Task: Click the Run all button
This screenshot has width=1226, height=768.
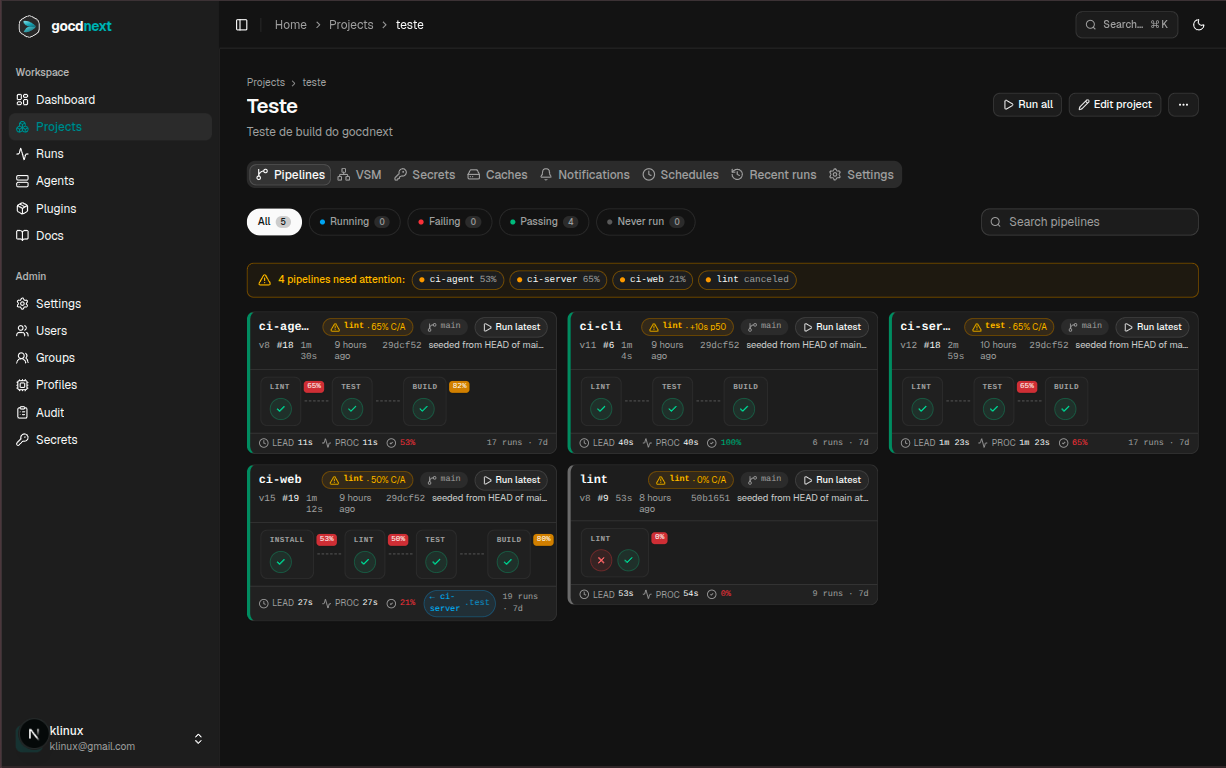Action: coord(1027,104)
